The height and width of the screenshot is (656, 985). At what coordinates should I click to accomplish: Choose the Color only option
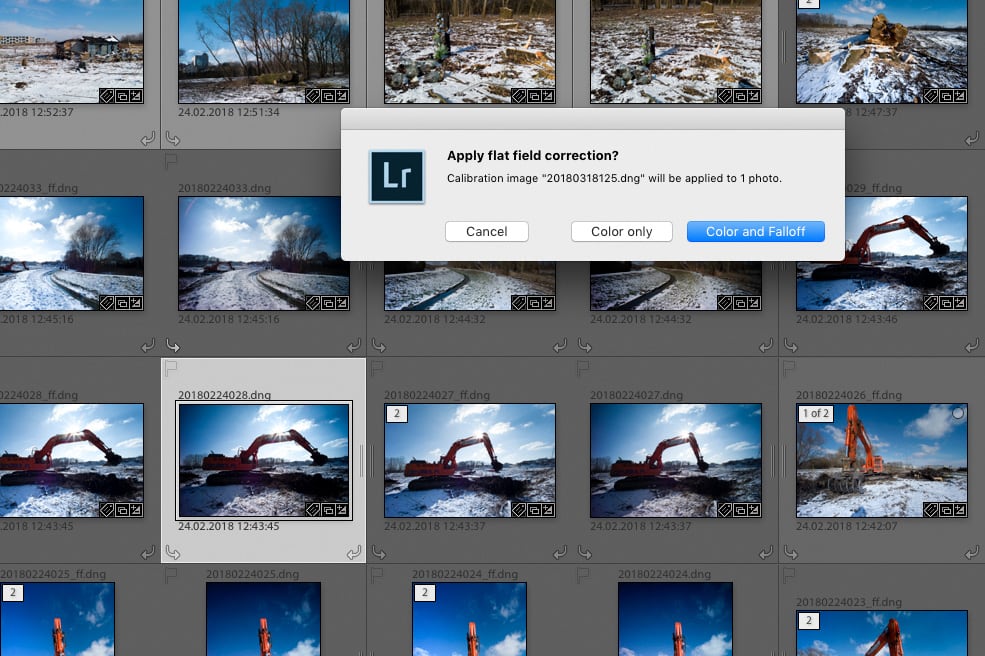click(621, 231)
